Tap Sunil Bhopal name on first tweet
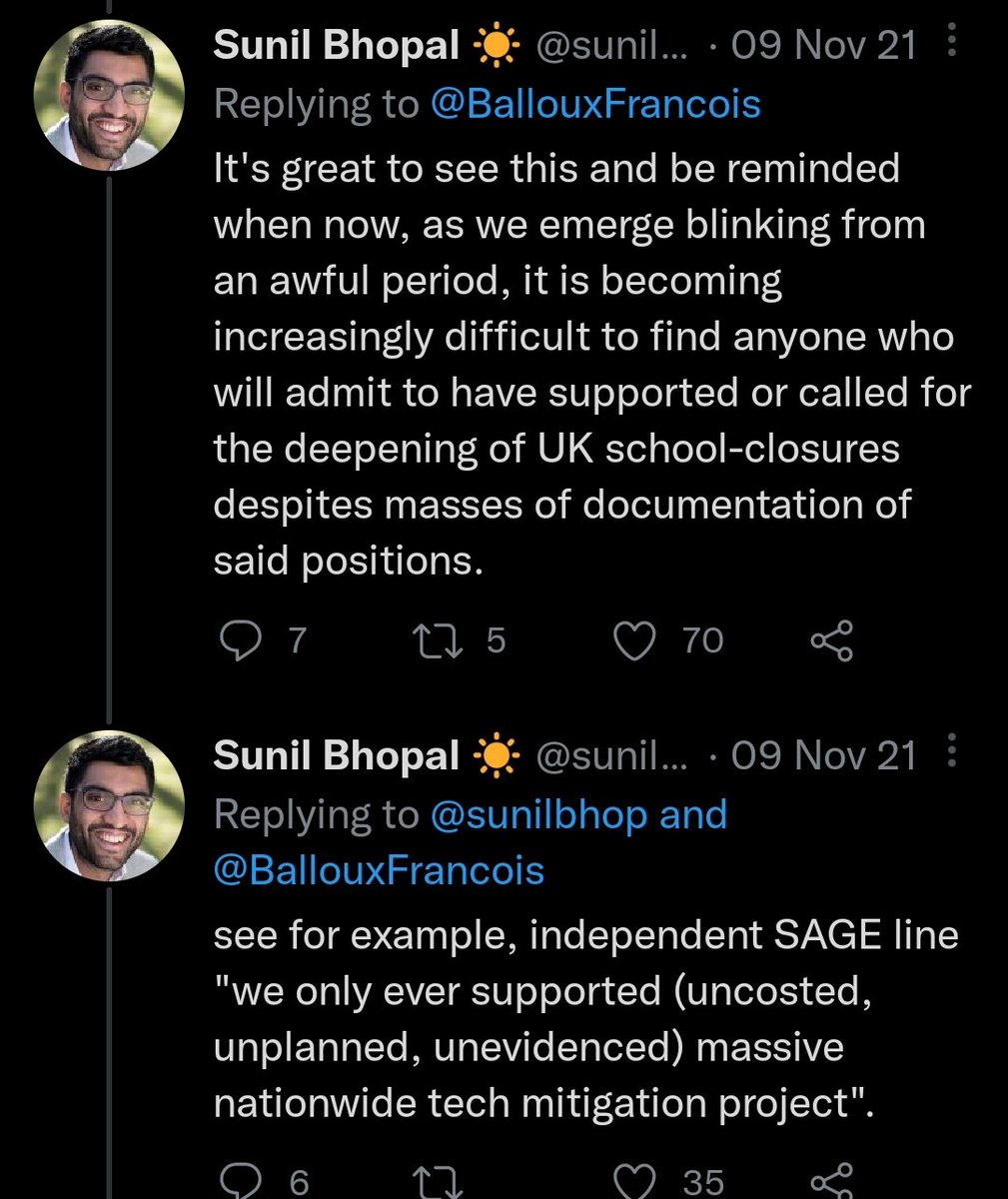Screen dimensions: 1008x1199 pyautogui.click(x=337, y=46)
